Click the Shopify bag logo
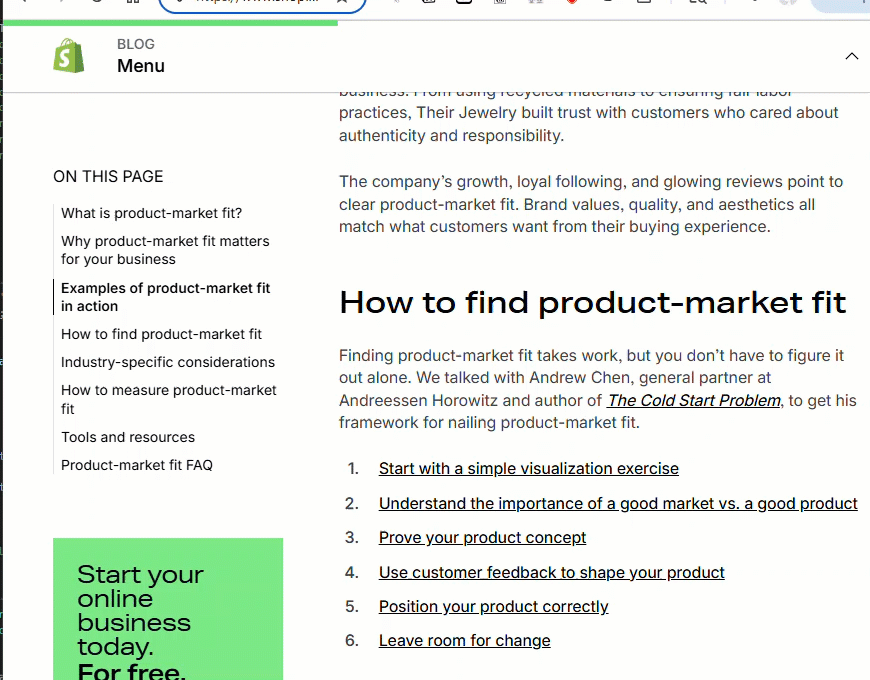 tap(69, 56)
